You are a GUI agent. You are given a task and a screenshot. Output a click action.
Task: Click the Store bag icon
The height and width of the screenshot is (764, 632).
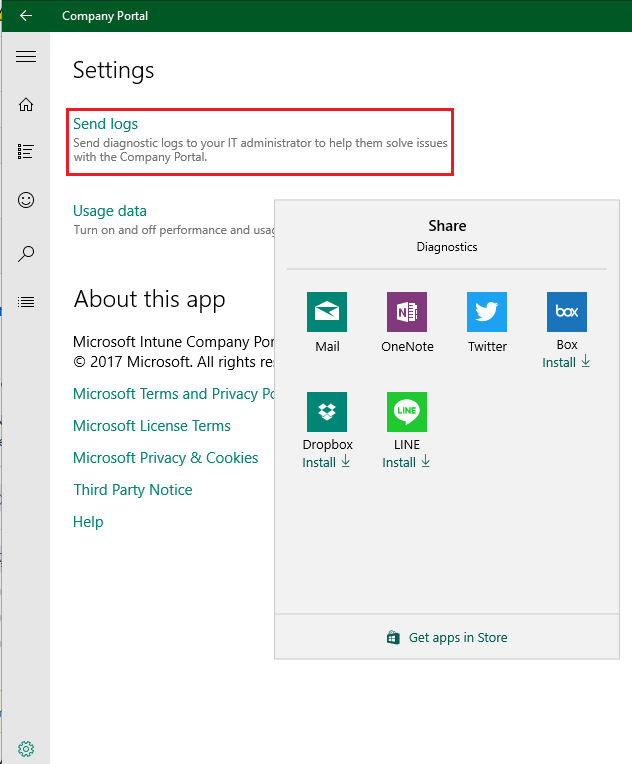[393, 637]
